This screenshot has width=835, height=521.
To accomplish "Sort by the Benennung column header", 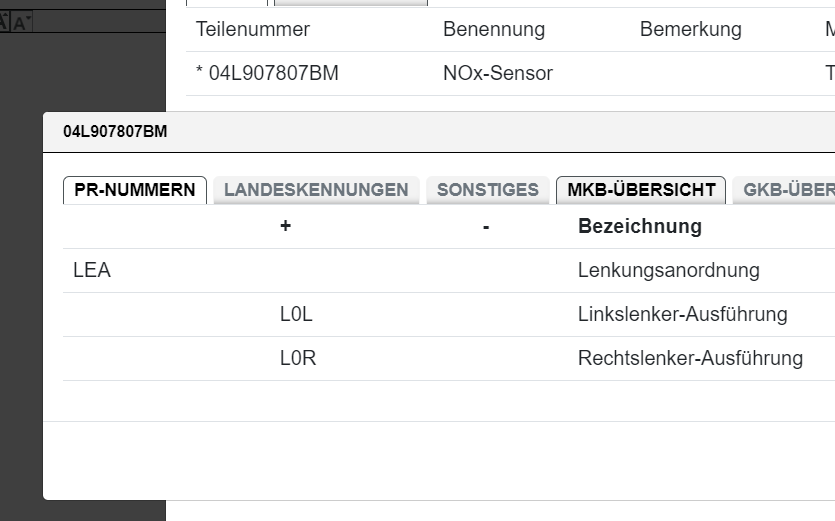I will pos(494,29).
